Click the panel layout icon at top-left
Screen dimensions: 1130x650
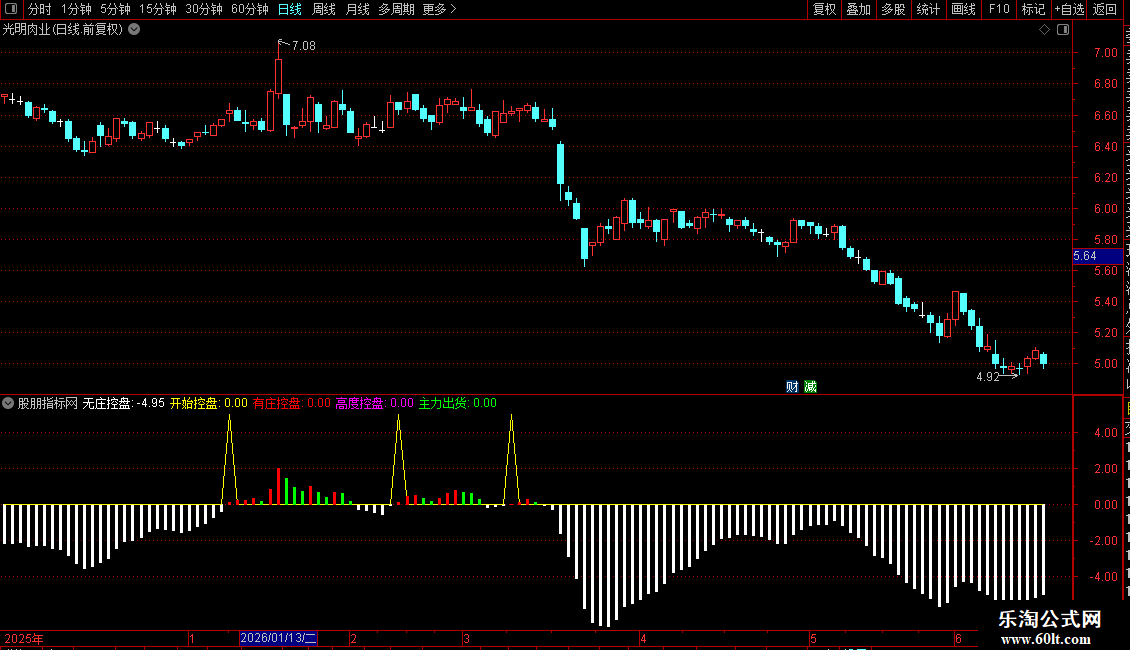pyautogui.click(x=11, y=9)
